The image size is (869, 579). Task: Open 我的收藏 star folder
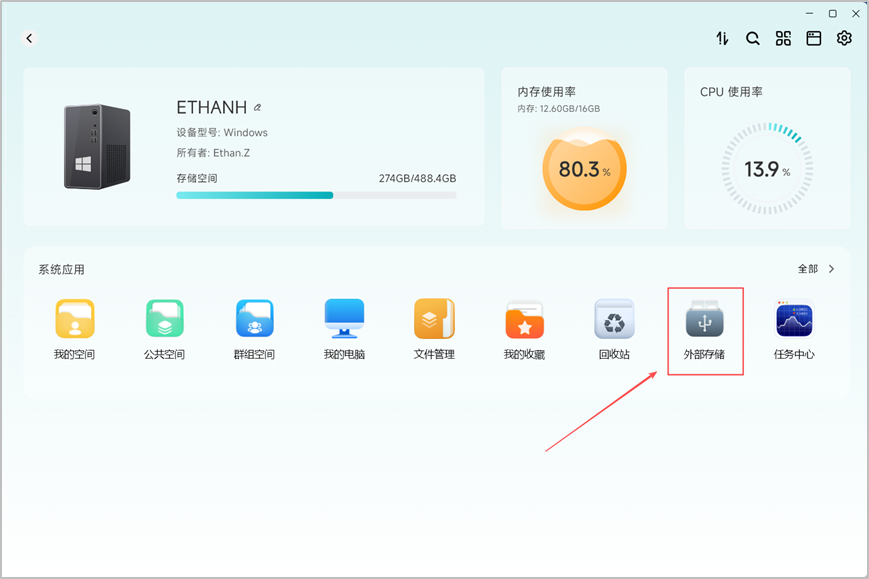(x=524, y=320)
